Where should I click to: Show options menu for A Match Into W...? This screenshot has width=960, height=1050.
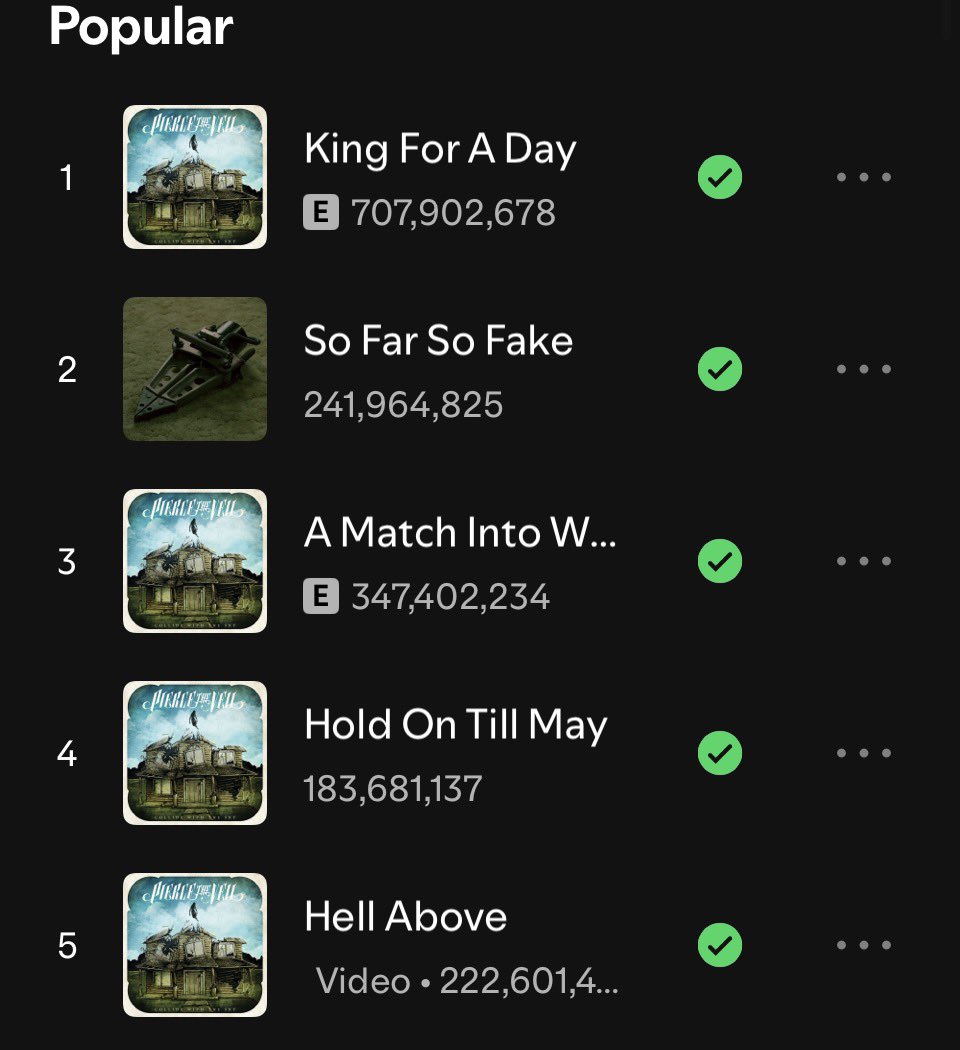click(x=864, y=561)
